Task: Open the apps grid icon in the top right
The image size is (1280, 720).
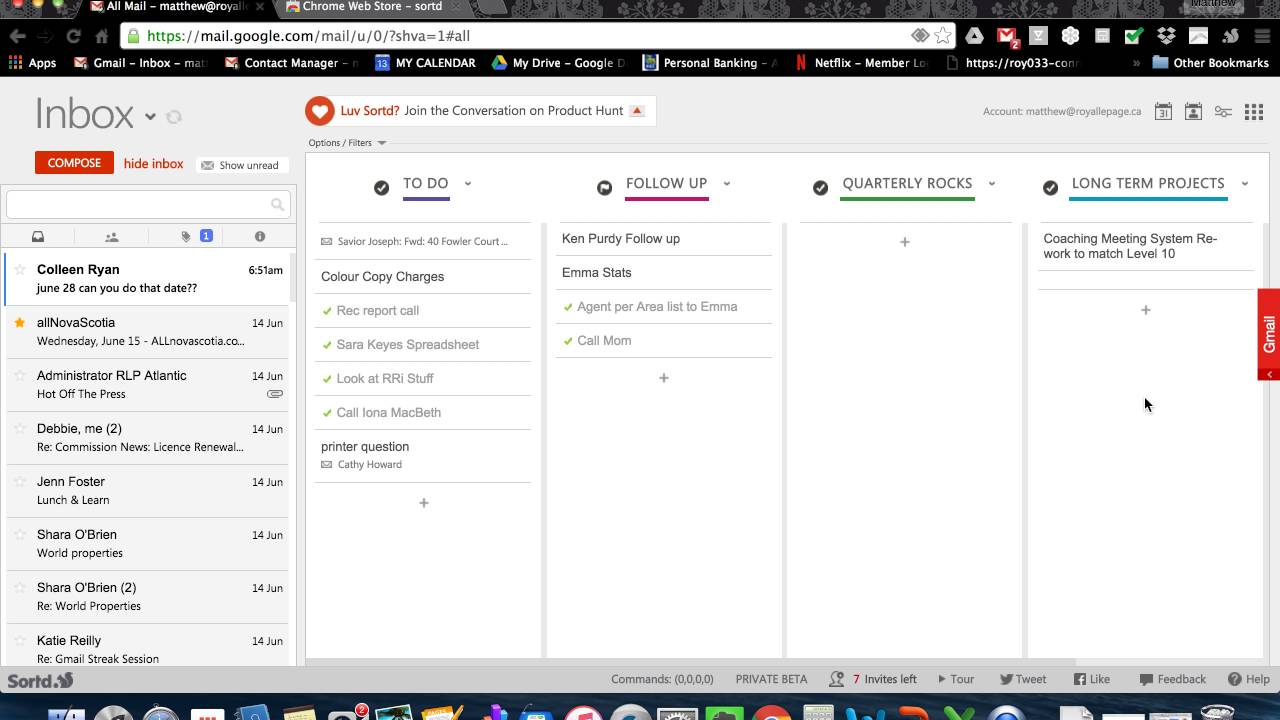Action: click(1254, 111)
